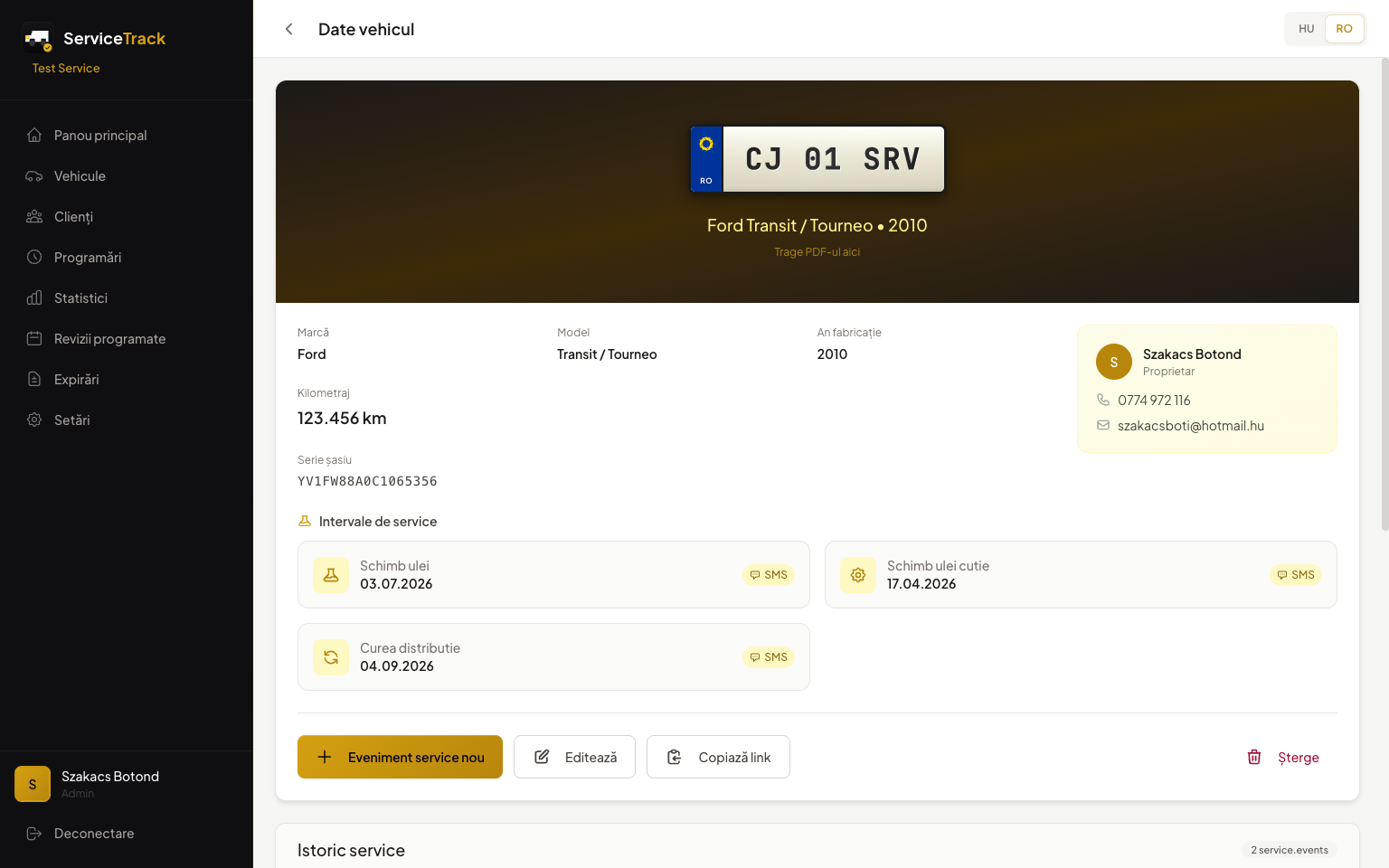Viewport: 1389px width, 868px height.
Task: Go to Programări menu item
Action: tap(88, 258)
